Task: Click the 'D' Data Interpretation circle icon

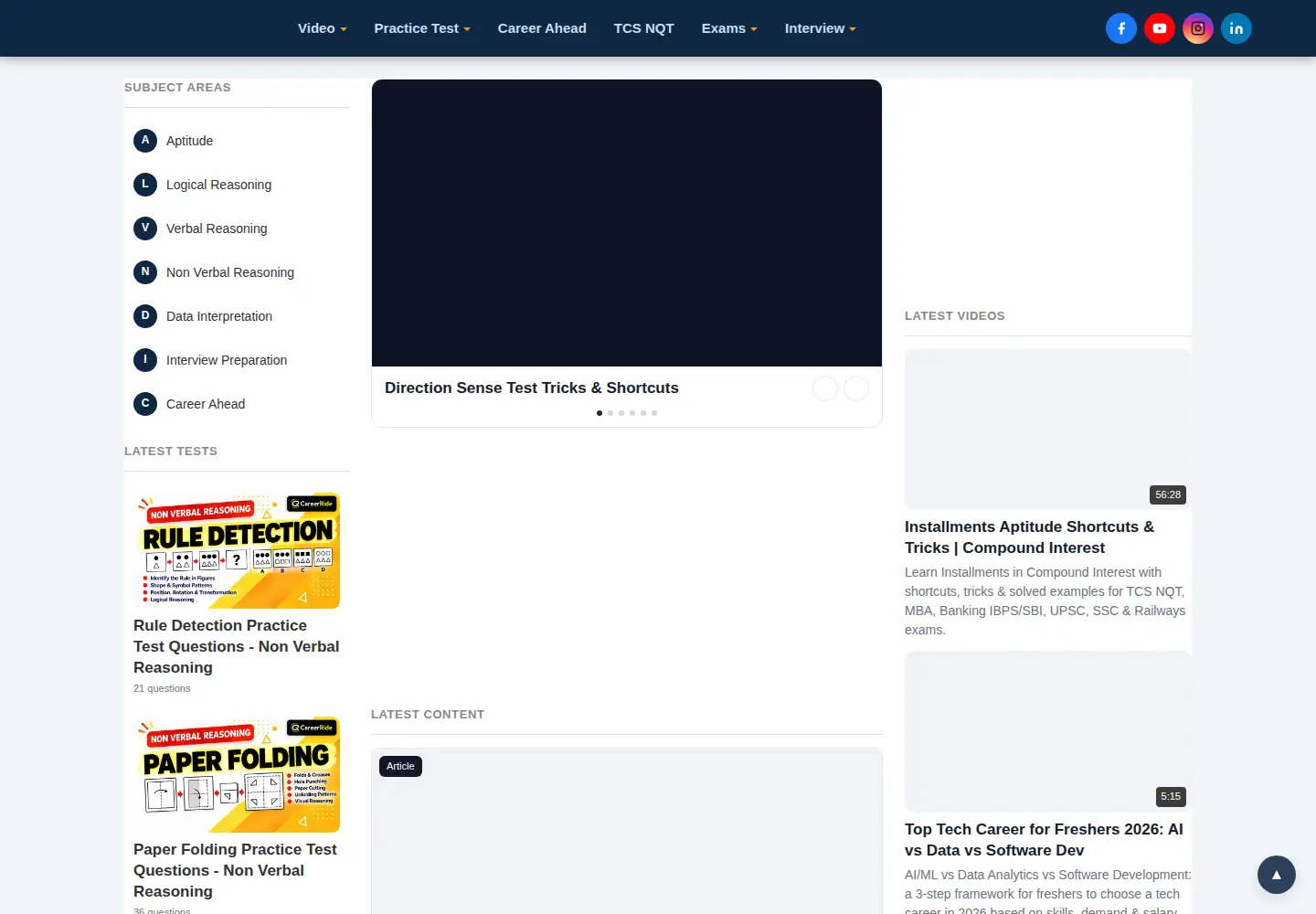Action: pos(145,315)
